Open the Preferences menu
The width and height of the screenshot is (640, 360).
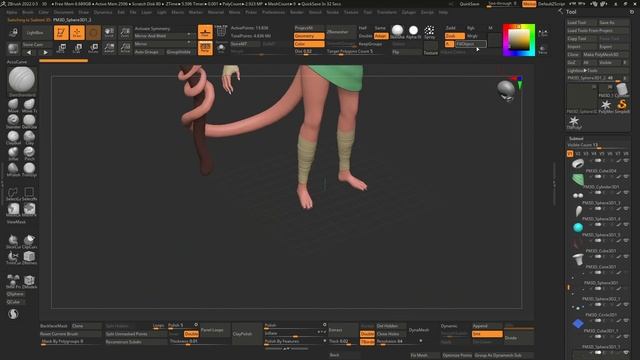(x=273, y=12)
